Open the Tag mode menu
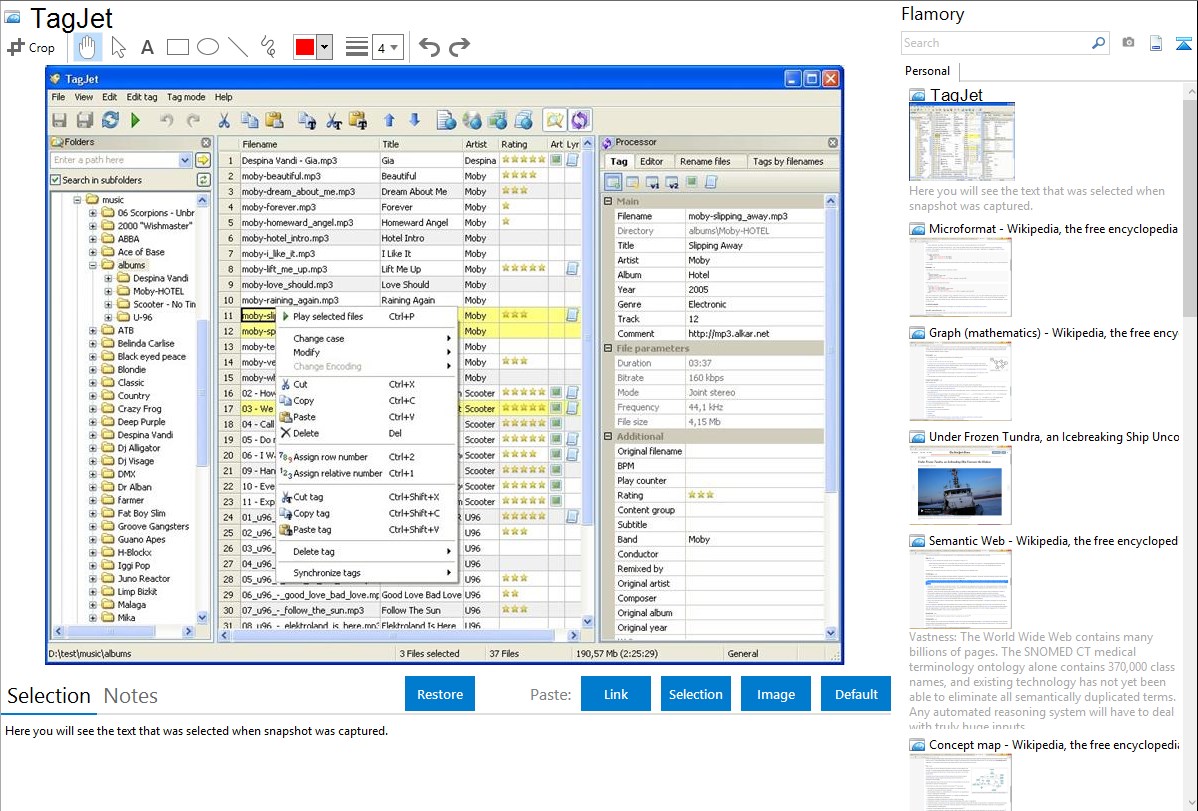Screen dimensions: 1198x811 point(186,97)
